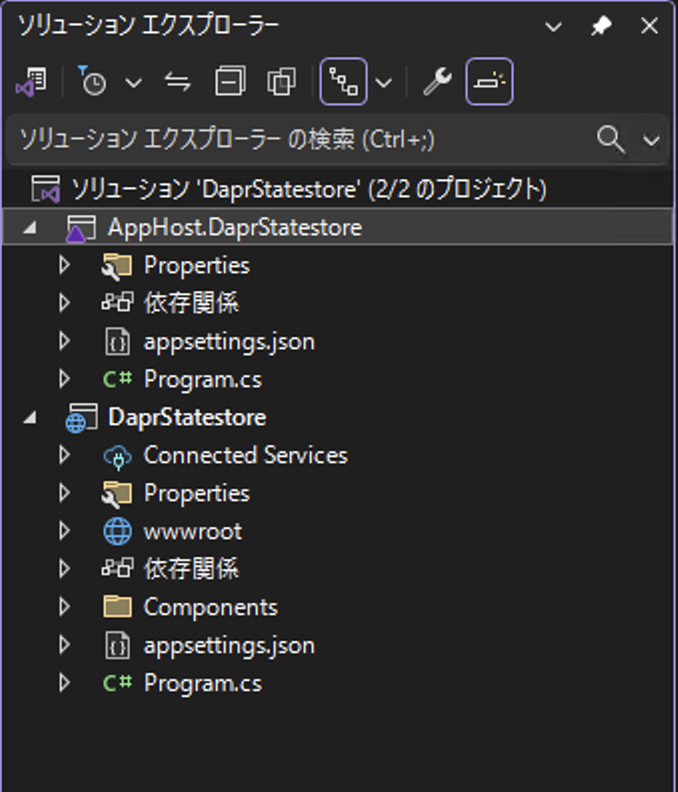Expand the Connected Services node
The width and height of the screenshot is (678, 792).
pyautogui.click(x=64, y=455)
